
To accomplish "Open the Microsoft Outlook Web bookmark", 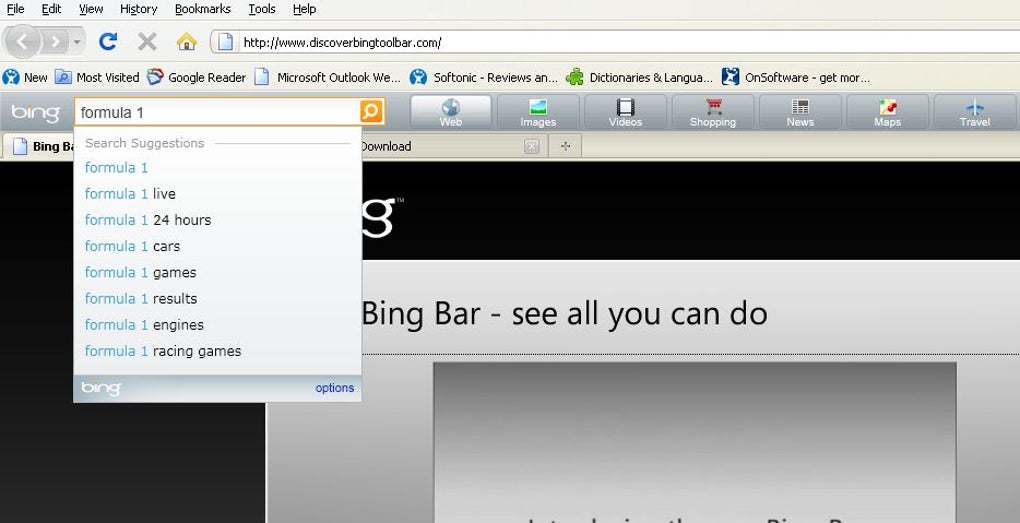I will [x=327, y=77].
